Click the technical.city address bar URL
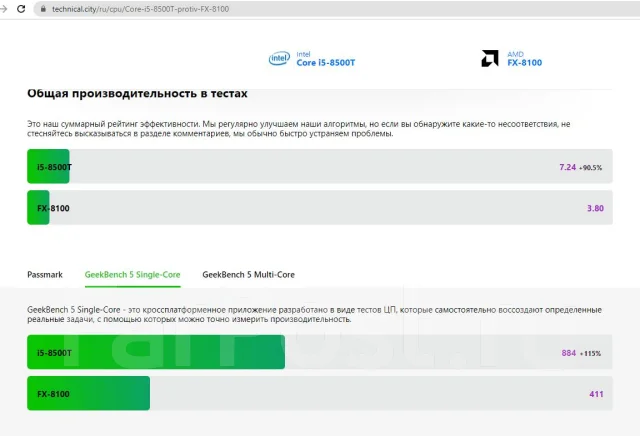This screenshot has width=640, height=436. [140, 9]
